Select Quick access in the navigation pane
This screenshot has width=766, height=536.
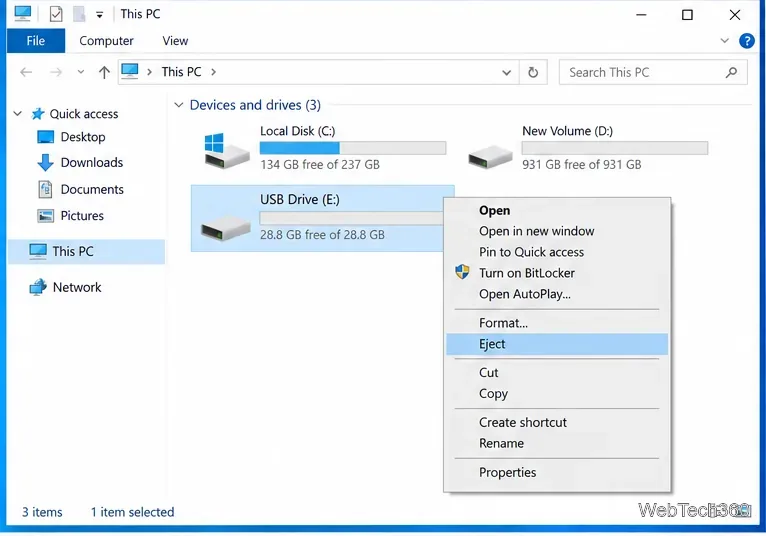coord(84,114)
